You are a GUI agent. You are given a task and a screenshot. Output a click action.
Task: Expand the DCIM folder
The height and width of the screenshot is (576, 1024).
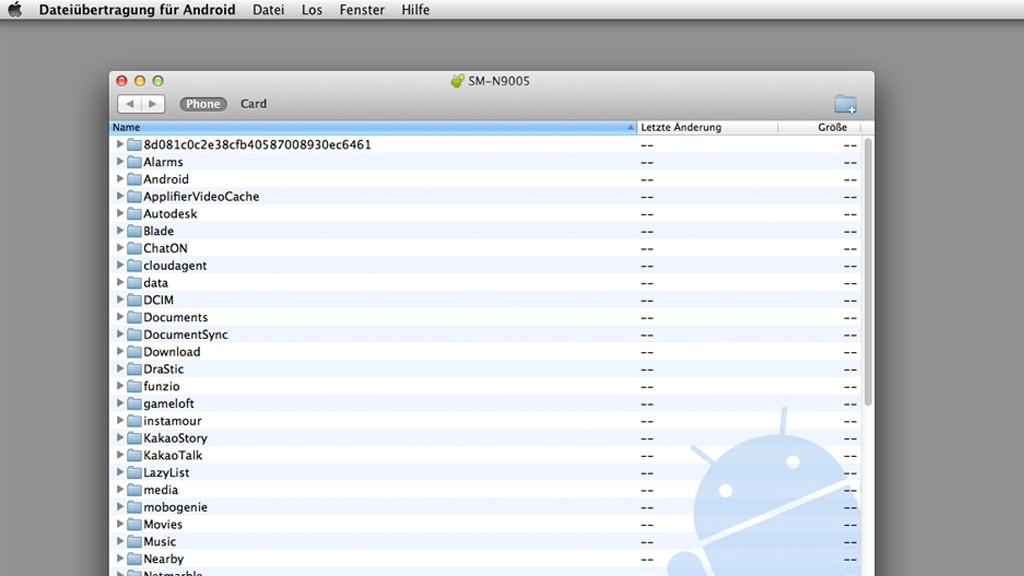tap(120, 300)
